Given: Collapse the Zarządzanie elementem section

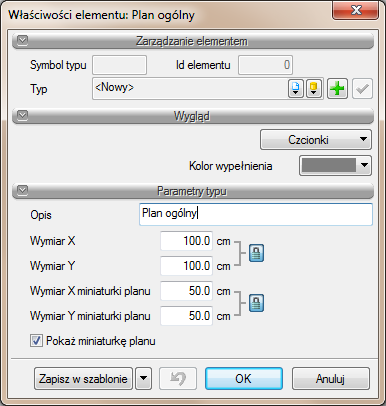Looking at the screenshot, I should pos(22,41).
